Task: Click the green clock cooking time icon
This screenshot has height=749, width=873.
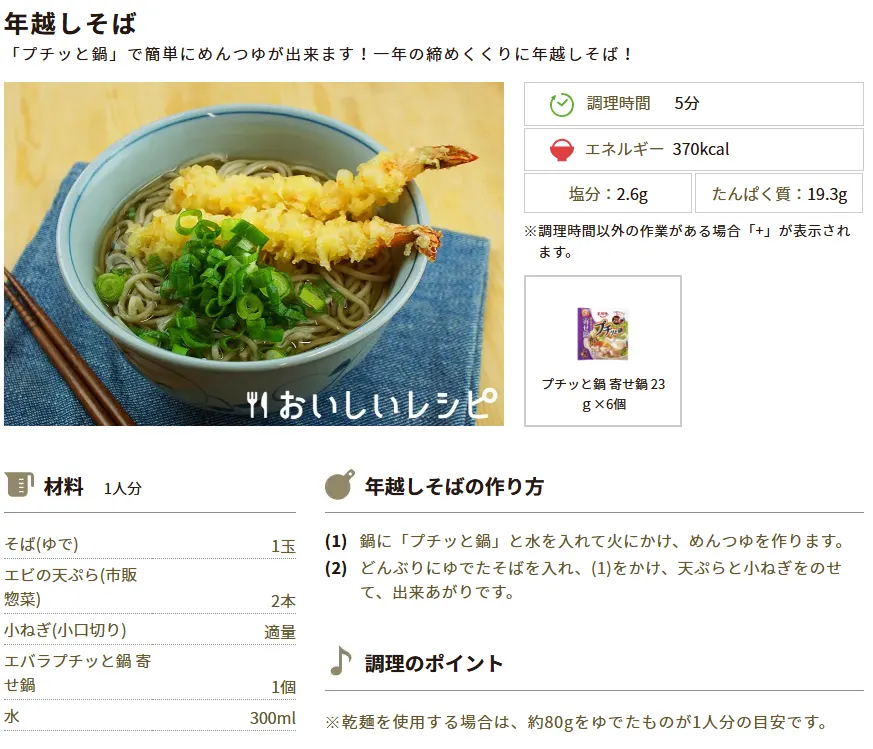Action: (x=561, y=104)
